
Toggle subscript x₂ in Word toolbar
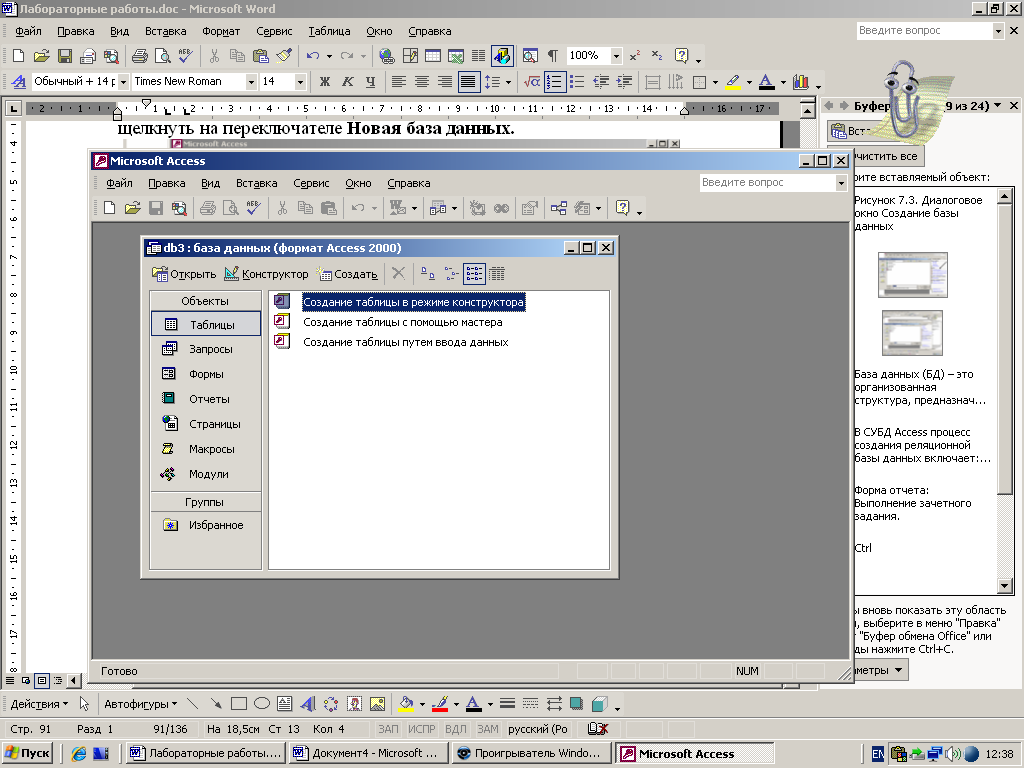point(657,56)
